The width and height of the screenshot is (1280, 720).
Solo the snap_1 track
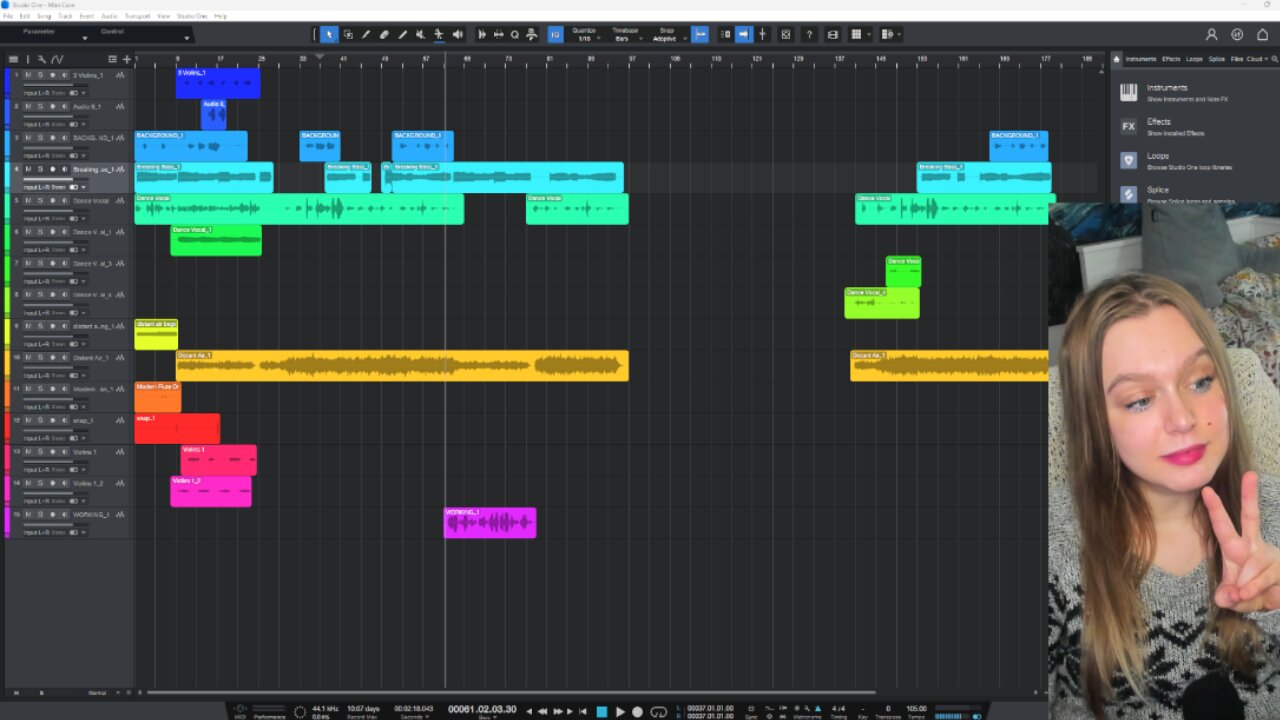click(x=40, y=420)
